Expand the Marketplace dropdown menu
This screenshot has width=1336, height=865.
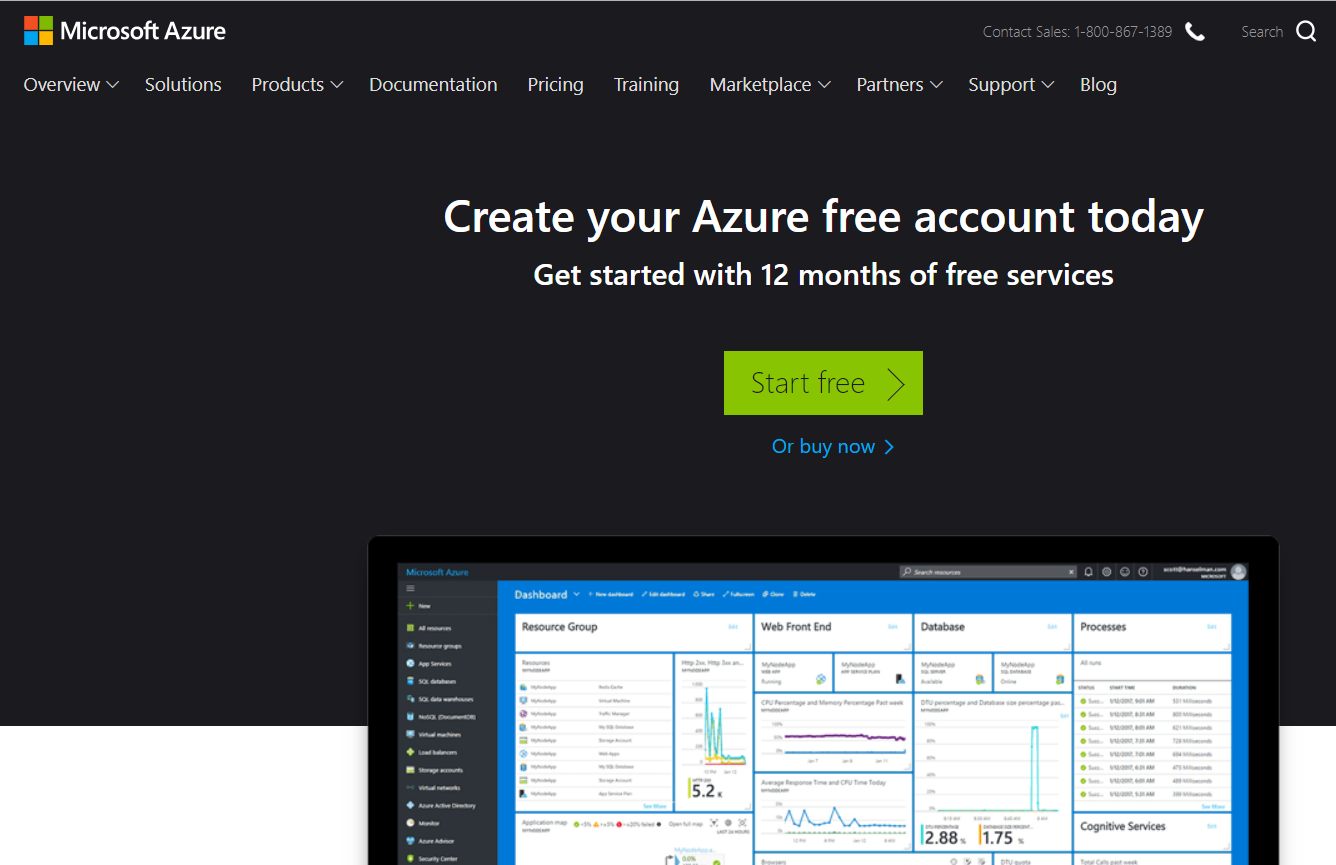click(770, 85)
